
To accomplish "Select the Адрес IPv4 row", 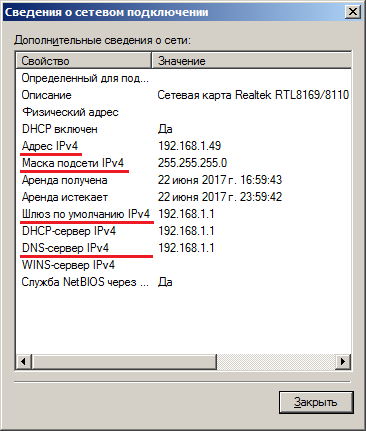I will (184, 146).
